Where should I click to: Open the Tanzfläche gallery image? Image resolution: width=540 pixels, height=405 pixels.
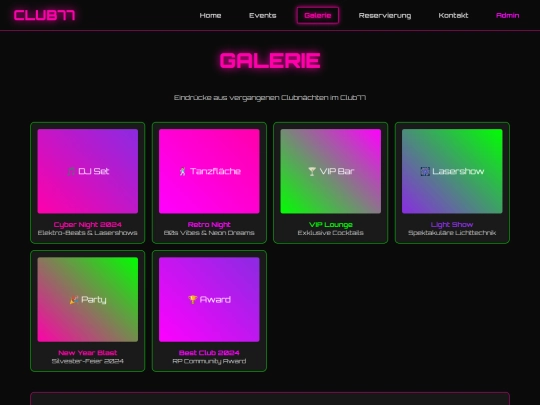point(209,171)
